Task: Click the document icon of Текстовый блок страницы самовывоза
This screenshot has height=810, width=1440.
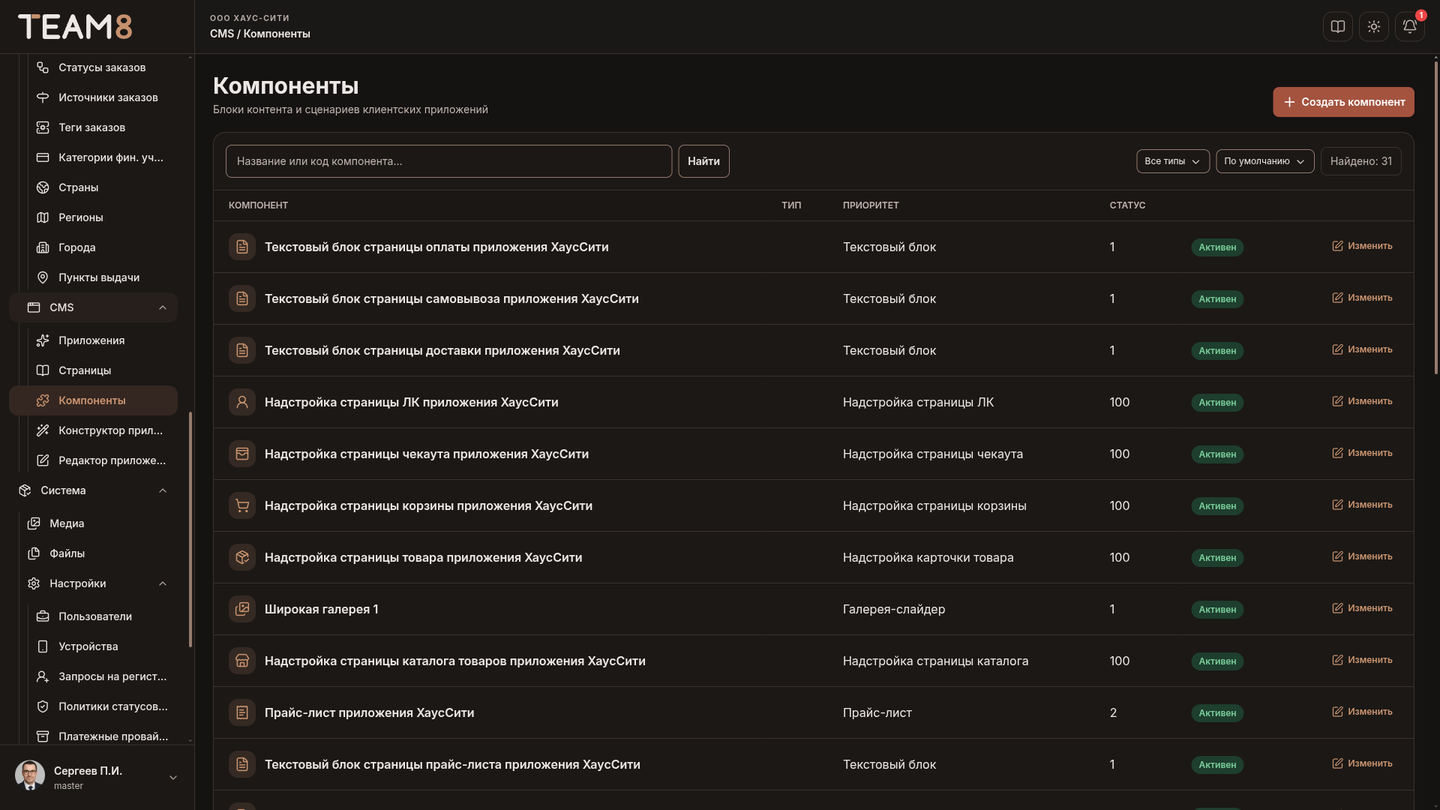Action: (242, 299)
